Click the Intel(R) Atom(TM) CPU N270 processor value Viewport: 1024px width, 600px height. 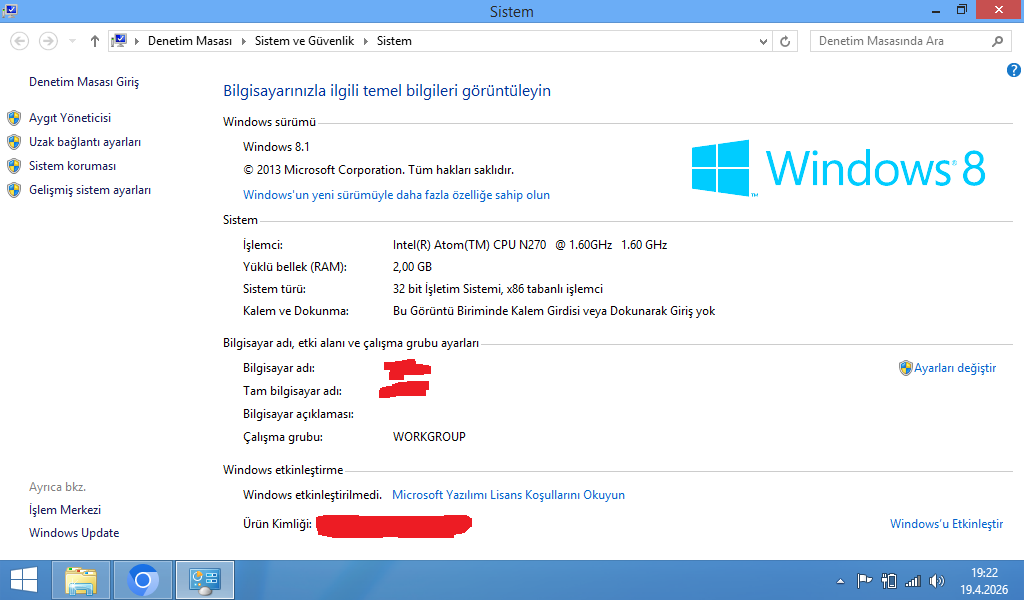(530, 245)
